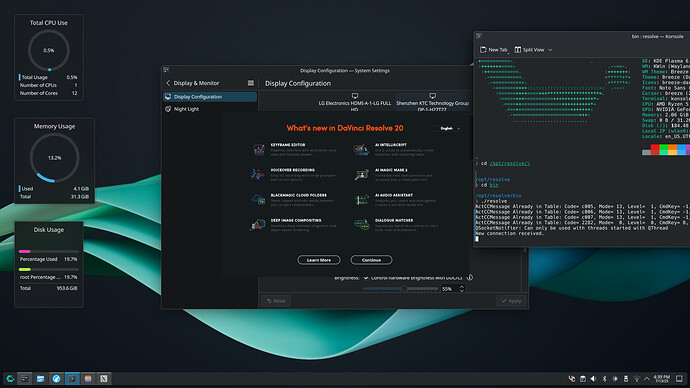Click the AI Audio Assistant icon

click(x=361, y=200)
